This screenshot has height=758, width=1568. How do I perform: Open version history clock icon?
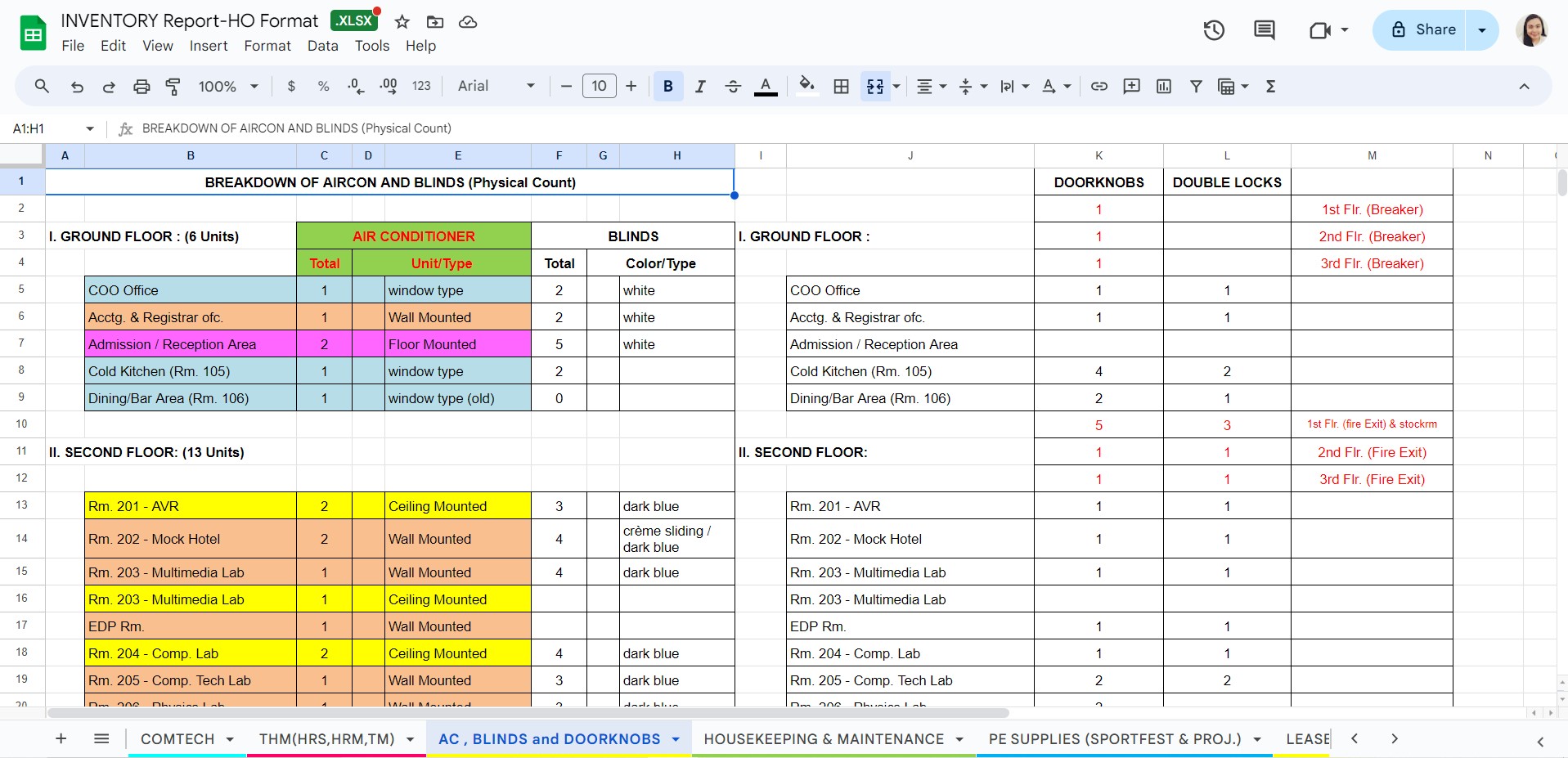point(1214,30)
